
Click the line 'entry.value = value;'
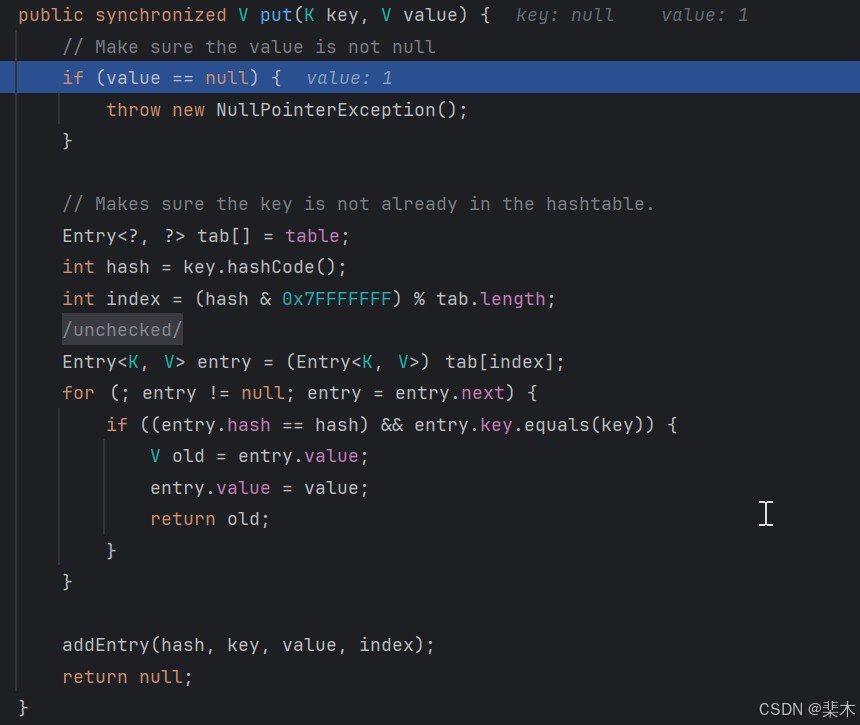click(x=259, y=488)
